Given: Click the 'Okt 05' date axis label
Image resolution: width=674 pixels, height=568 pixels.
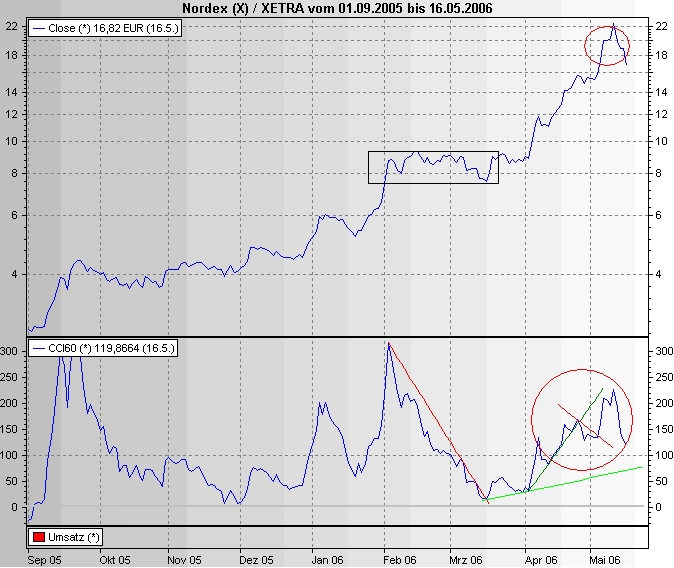Looking at the screenshot, I should 114,560.
